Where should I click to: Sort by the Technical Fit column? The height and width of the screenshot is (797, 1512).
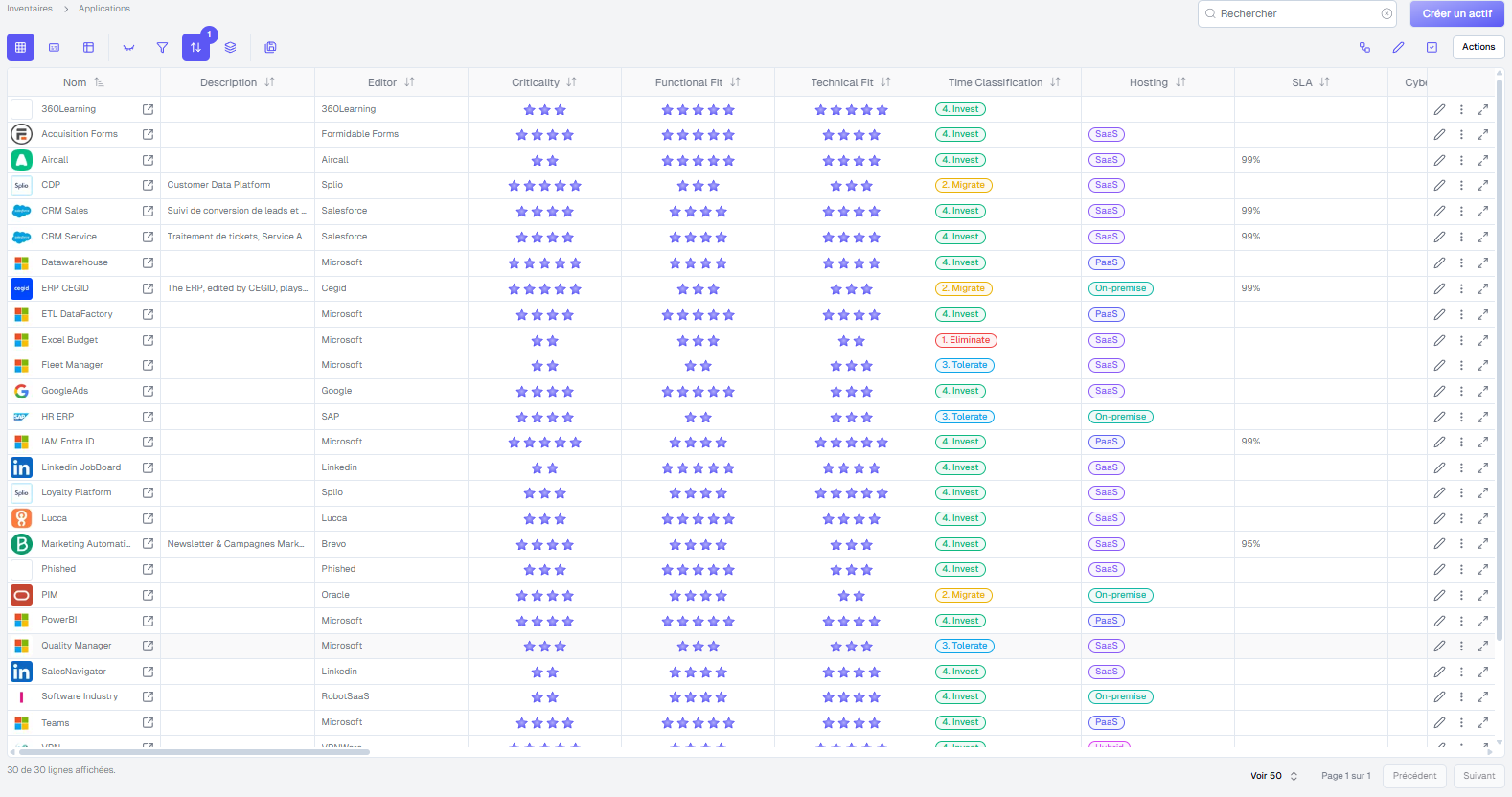point(885,82)
